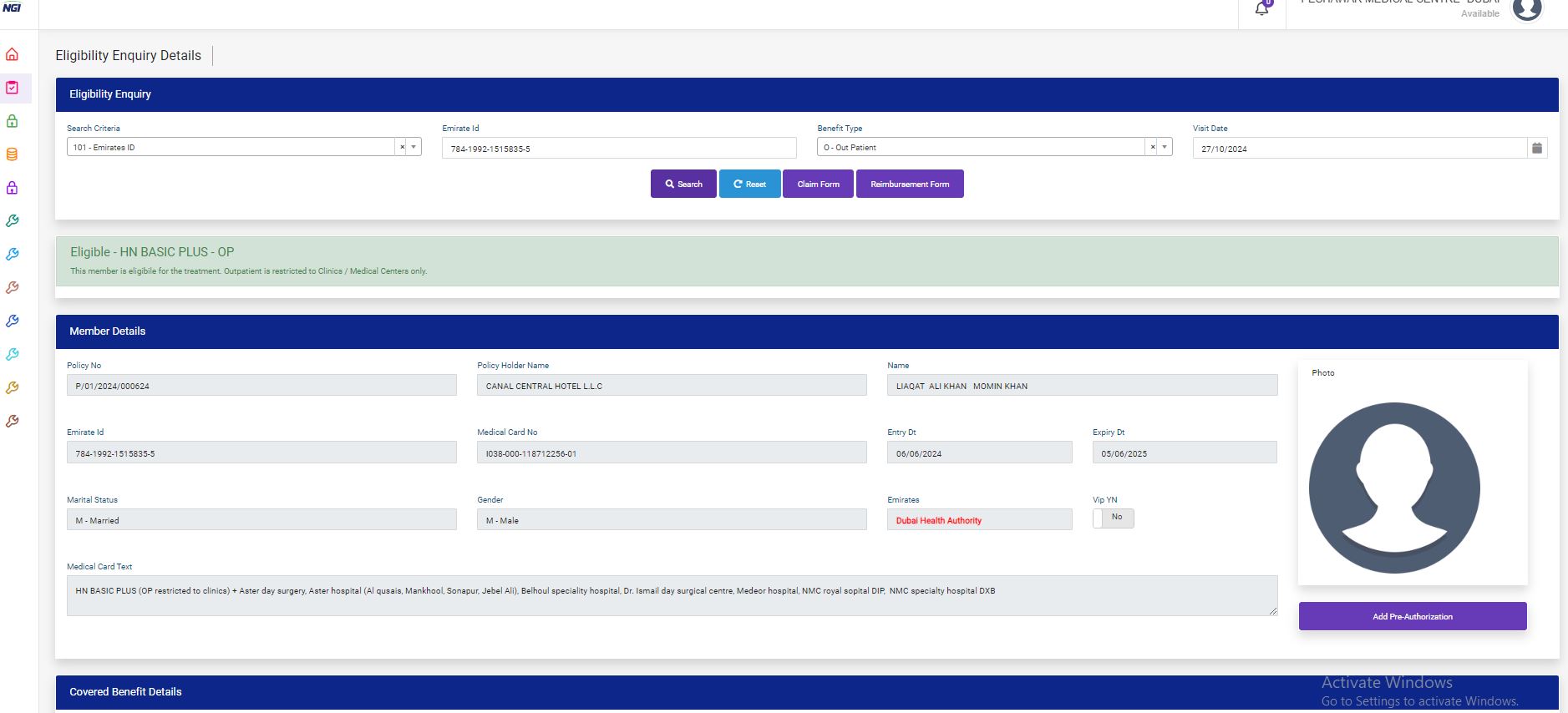Click Add Pre-Authorization button
1568x713 pixels.
pos(1412,616)
